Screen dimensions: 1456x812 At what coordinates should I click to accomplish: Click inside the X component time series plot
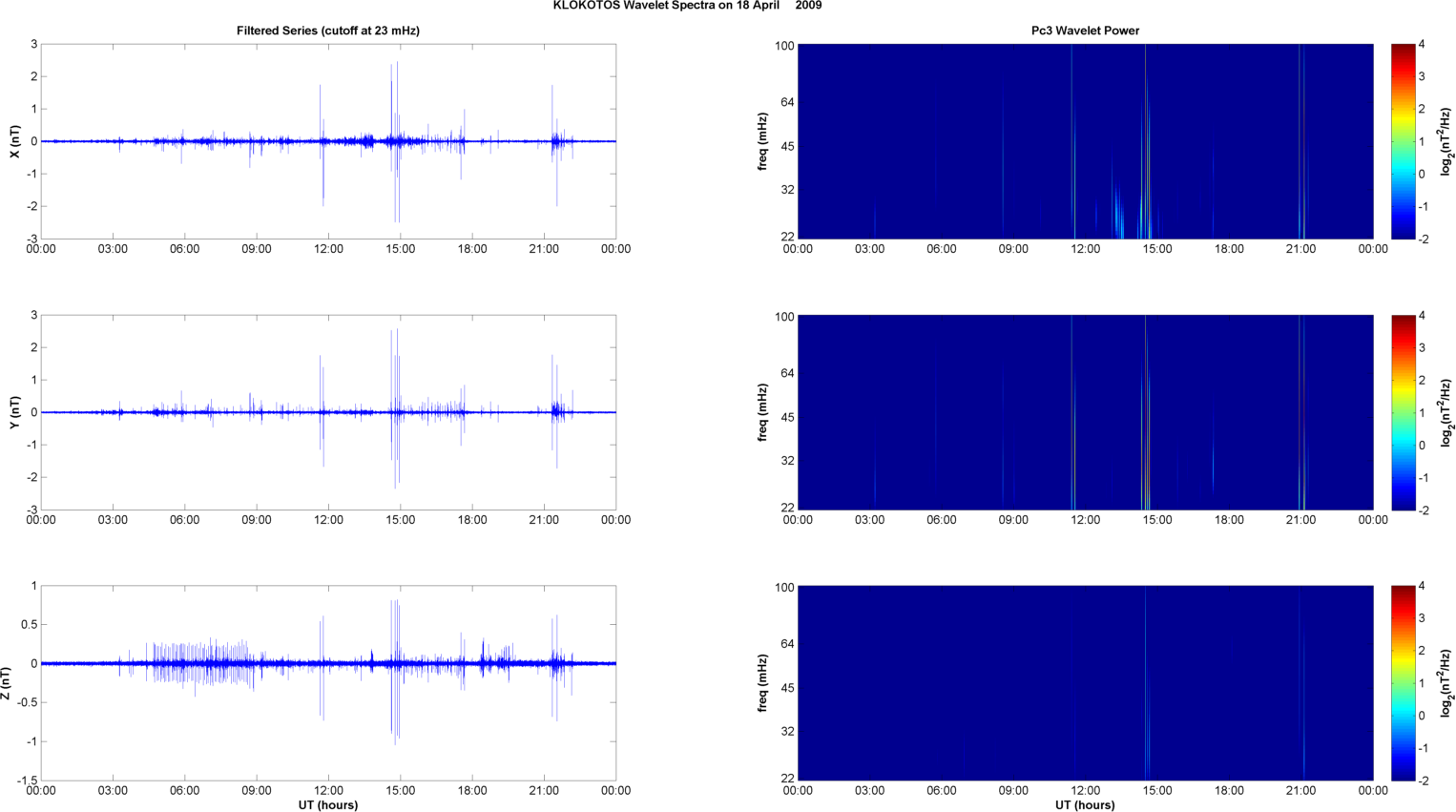point(328,141)
